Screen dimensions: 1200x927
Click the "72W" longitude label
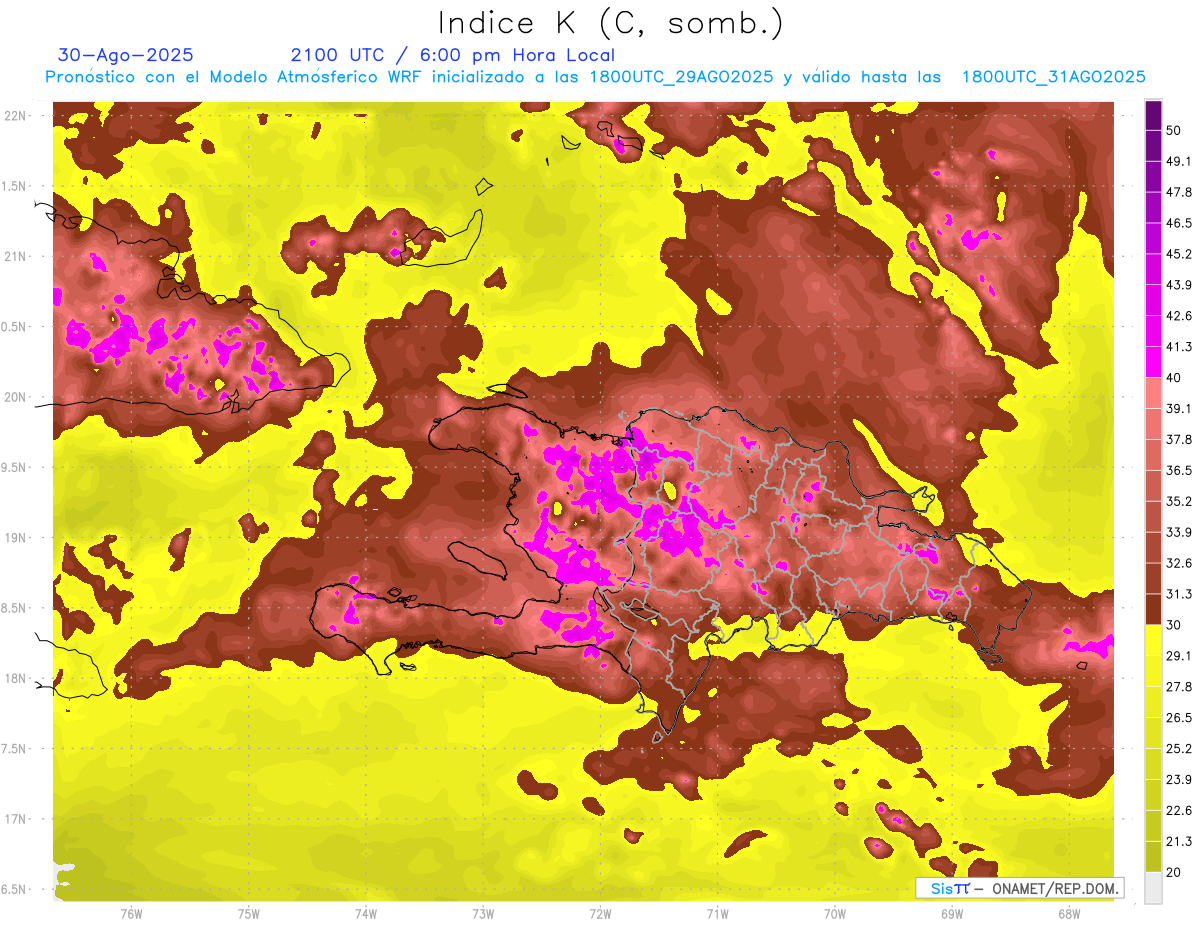pos(600,914)
